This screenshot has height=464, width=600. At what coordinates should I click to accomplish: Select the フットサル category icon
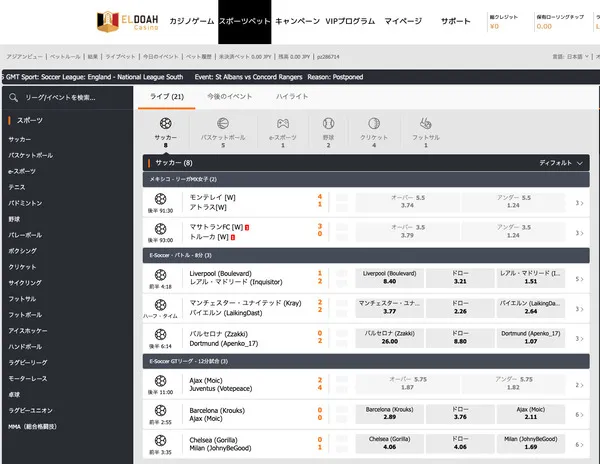(x=426, y=125)
